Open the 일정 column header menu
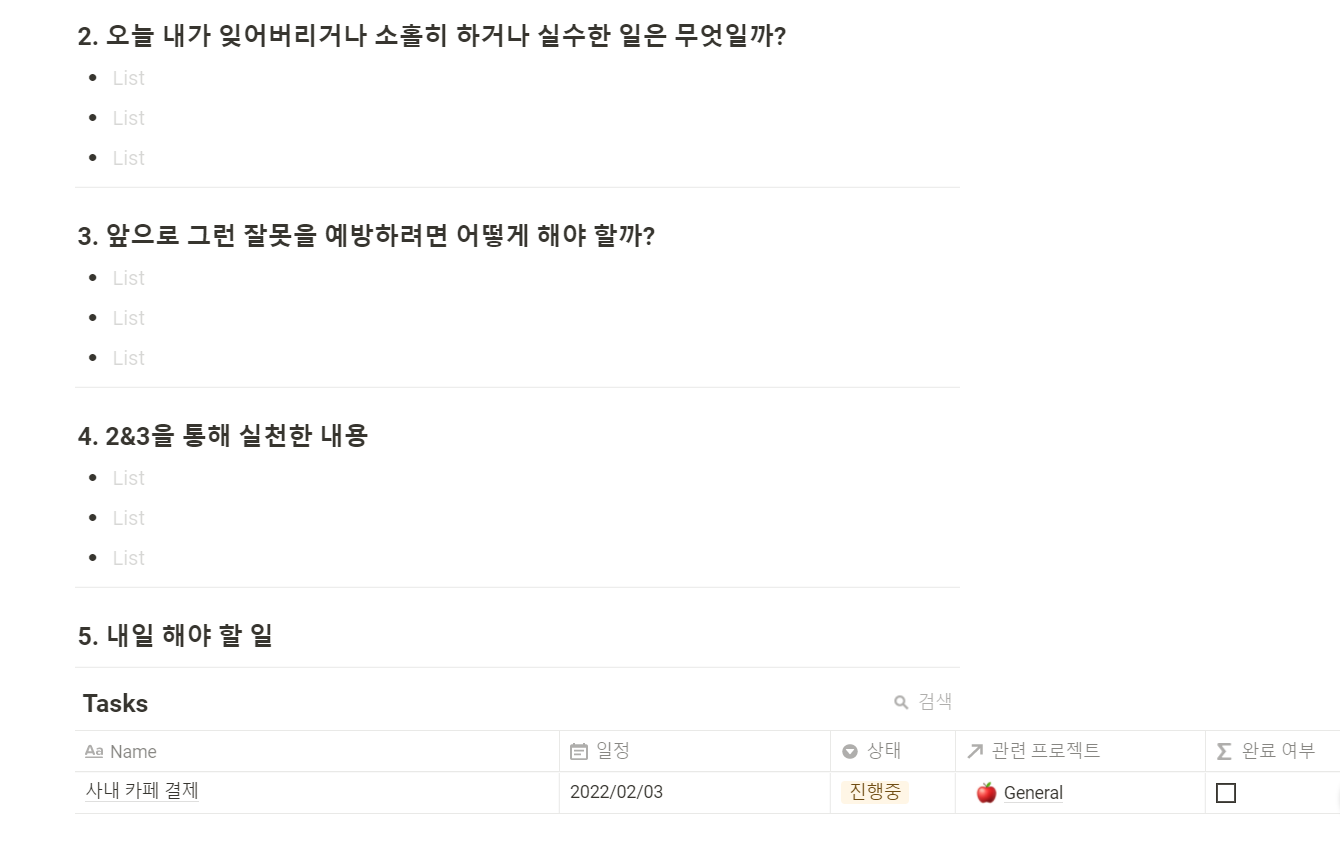The image size is (1340, 862). 695,751
